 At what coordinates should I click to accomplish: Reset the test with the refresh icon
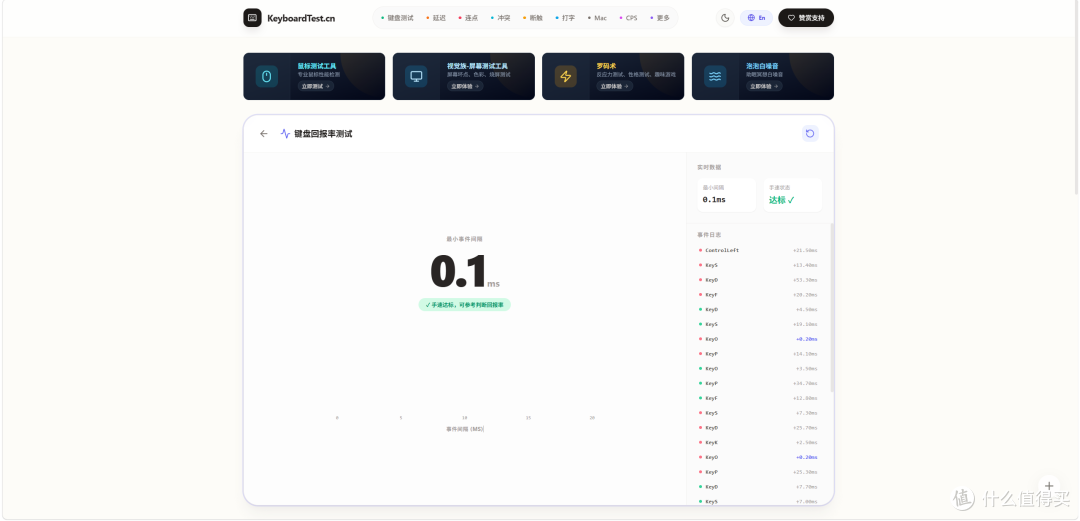(x=810, y=134)
